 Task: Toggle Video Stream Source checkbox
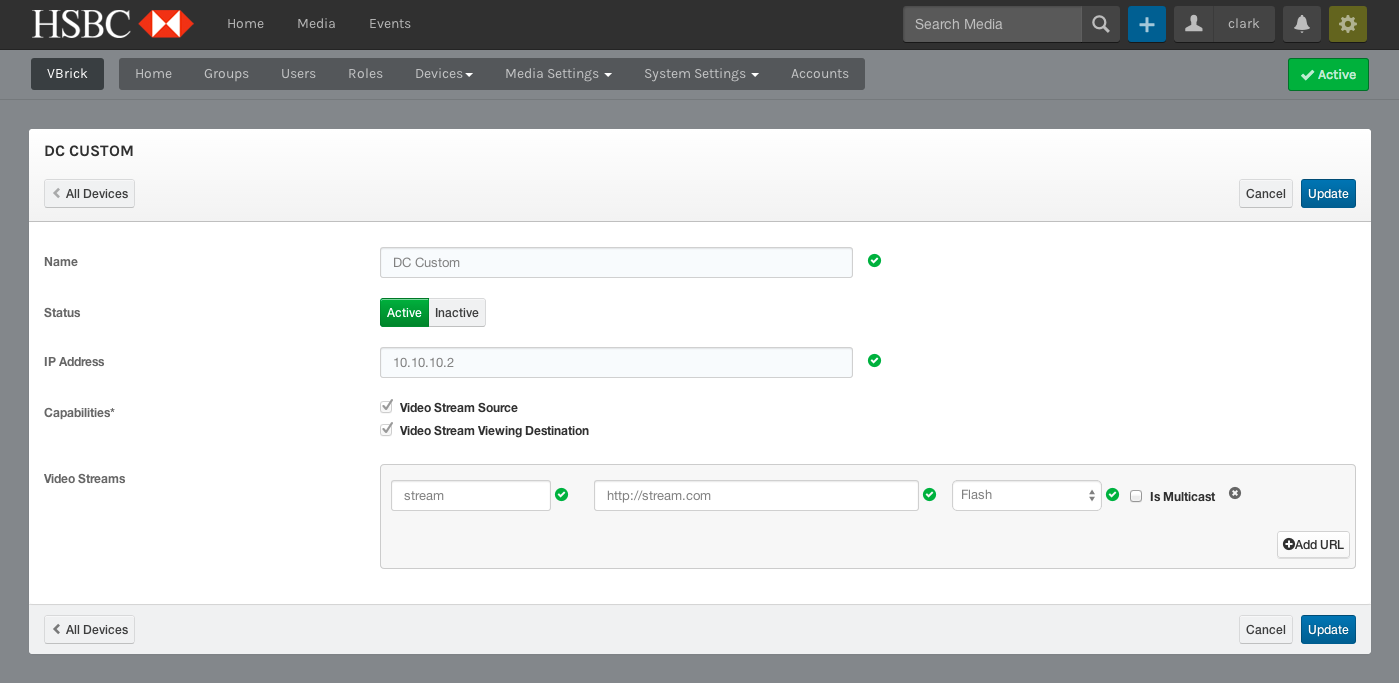tap(386, 407)
